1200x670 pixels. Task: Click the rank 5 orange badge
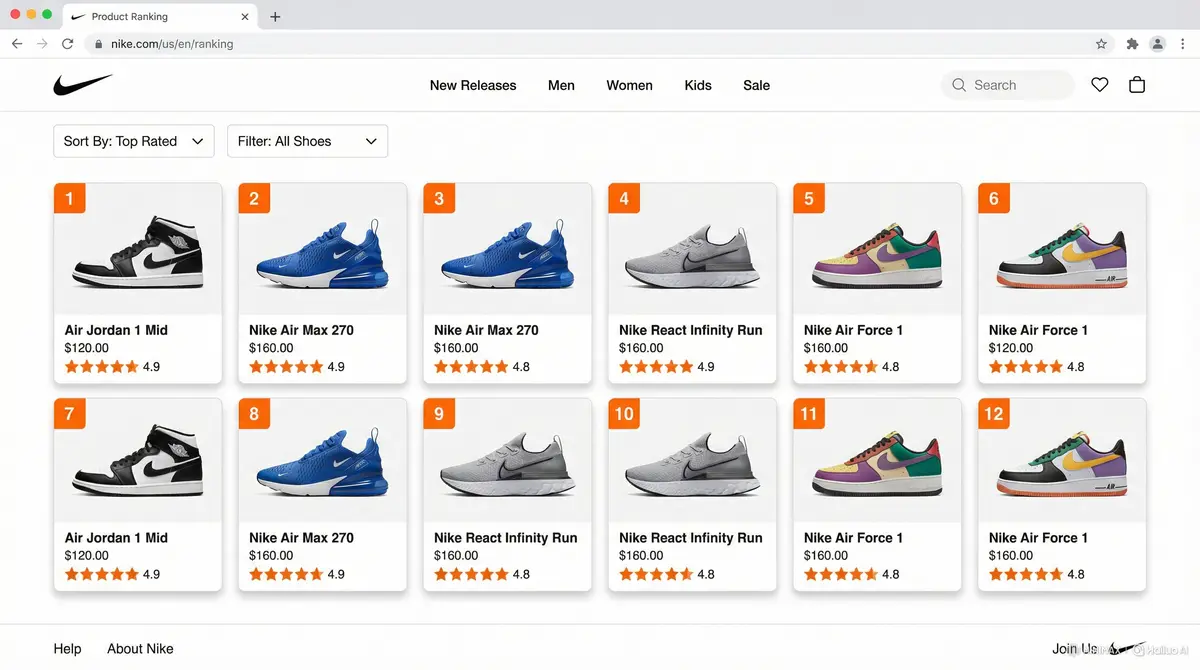point(809,198)
